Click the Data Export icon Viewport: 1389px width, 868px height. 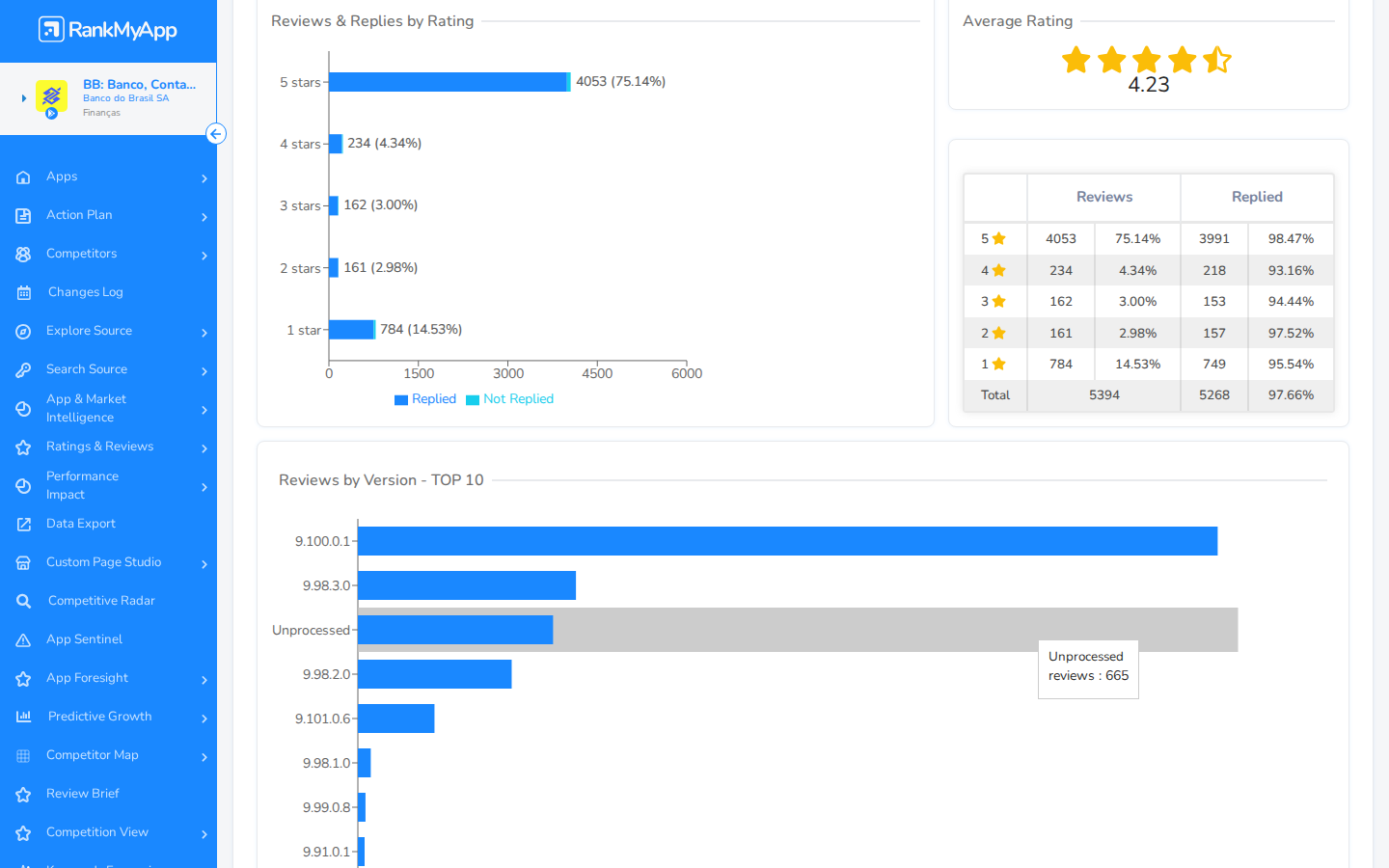(x=23, y=525)
